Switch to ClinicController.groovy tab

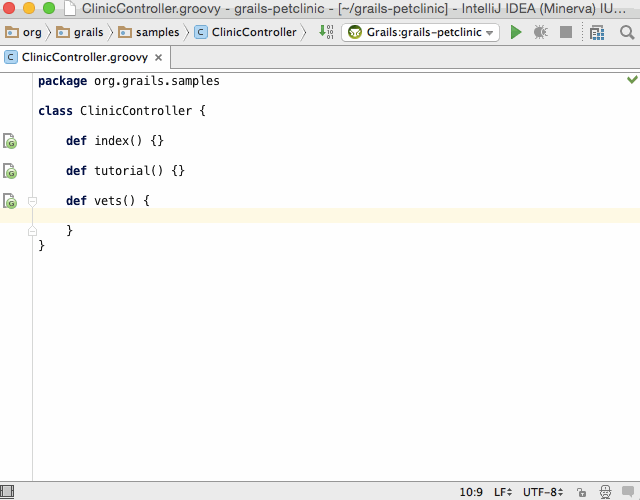pyautogui.click(x=84, y=58)
